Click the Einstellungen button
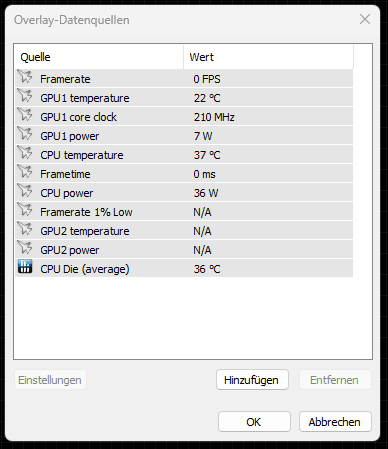 (x=50, y=380)
